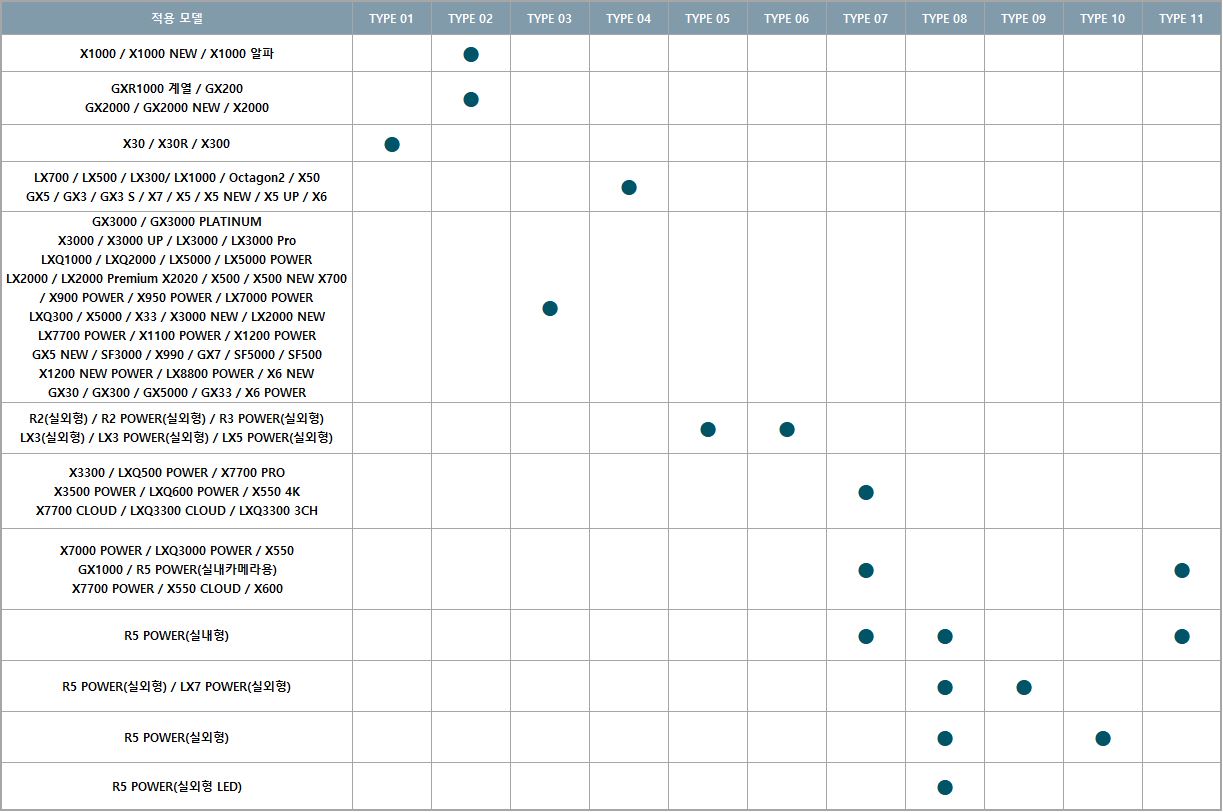
Task: Click the 적용 모델 column header
Action: 176,18
